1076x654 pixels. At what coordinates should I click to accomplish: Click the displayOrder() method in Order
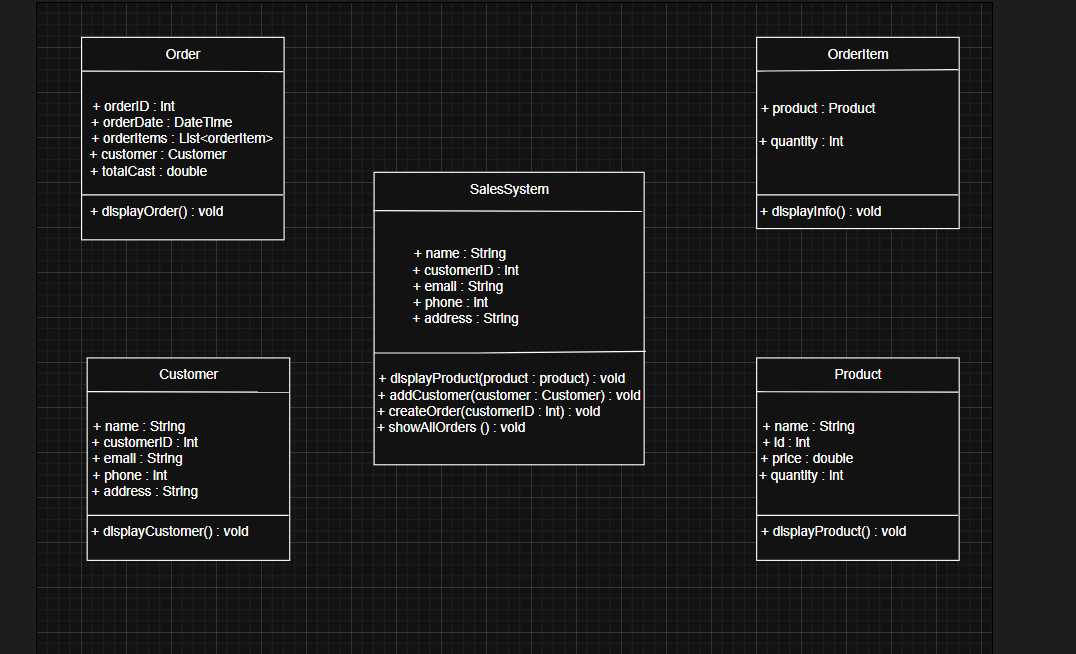(x=157, y=212)
